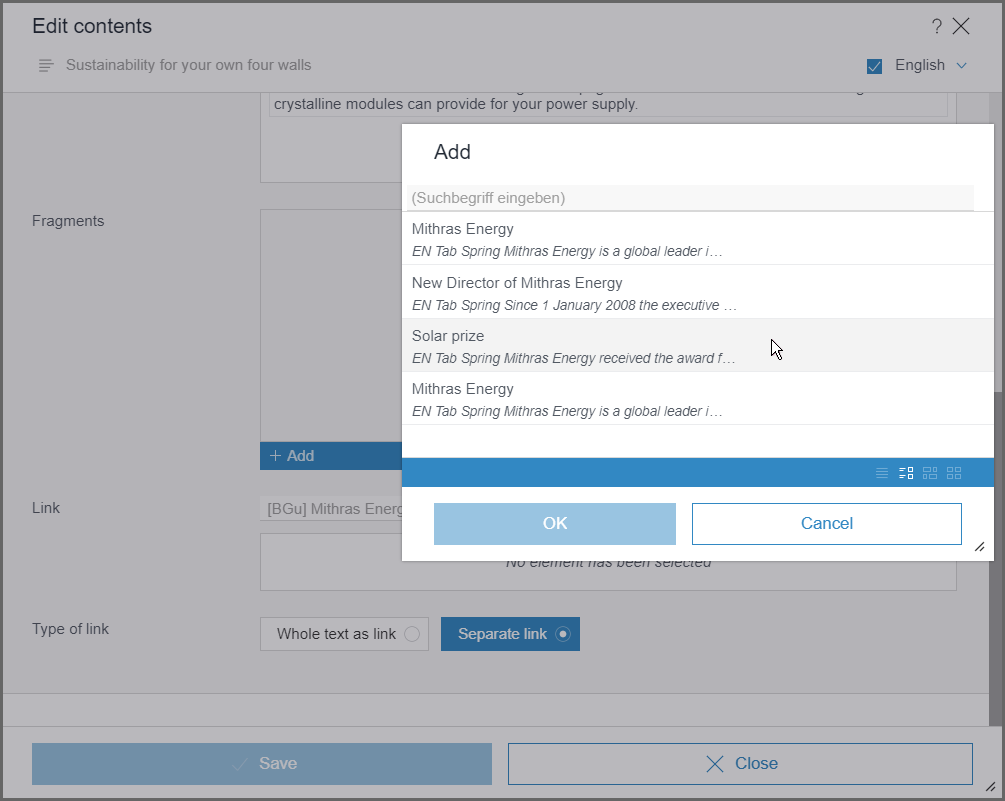Image resolution: width=1005 pixels, height=801 pixels.
Task: Click the Close button at bottom
Action: (740, 764)
